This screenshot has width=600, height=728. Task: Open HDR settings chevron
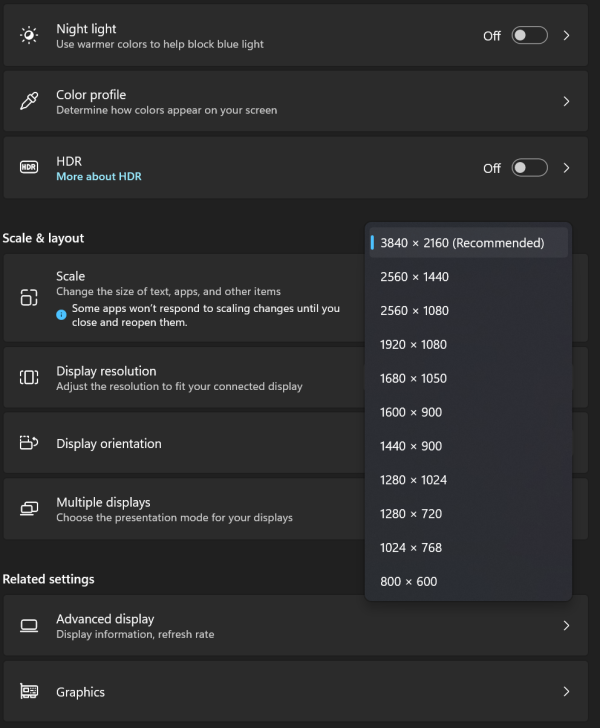566,168
